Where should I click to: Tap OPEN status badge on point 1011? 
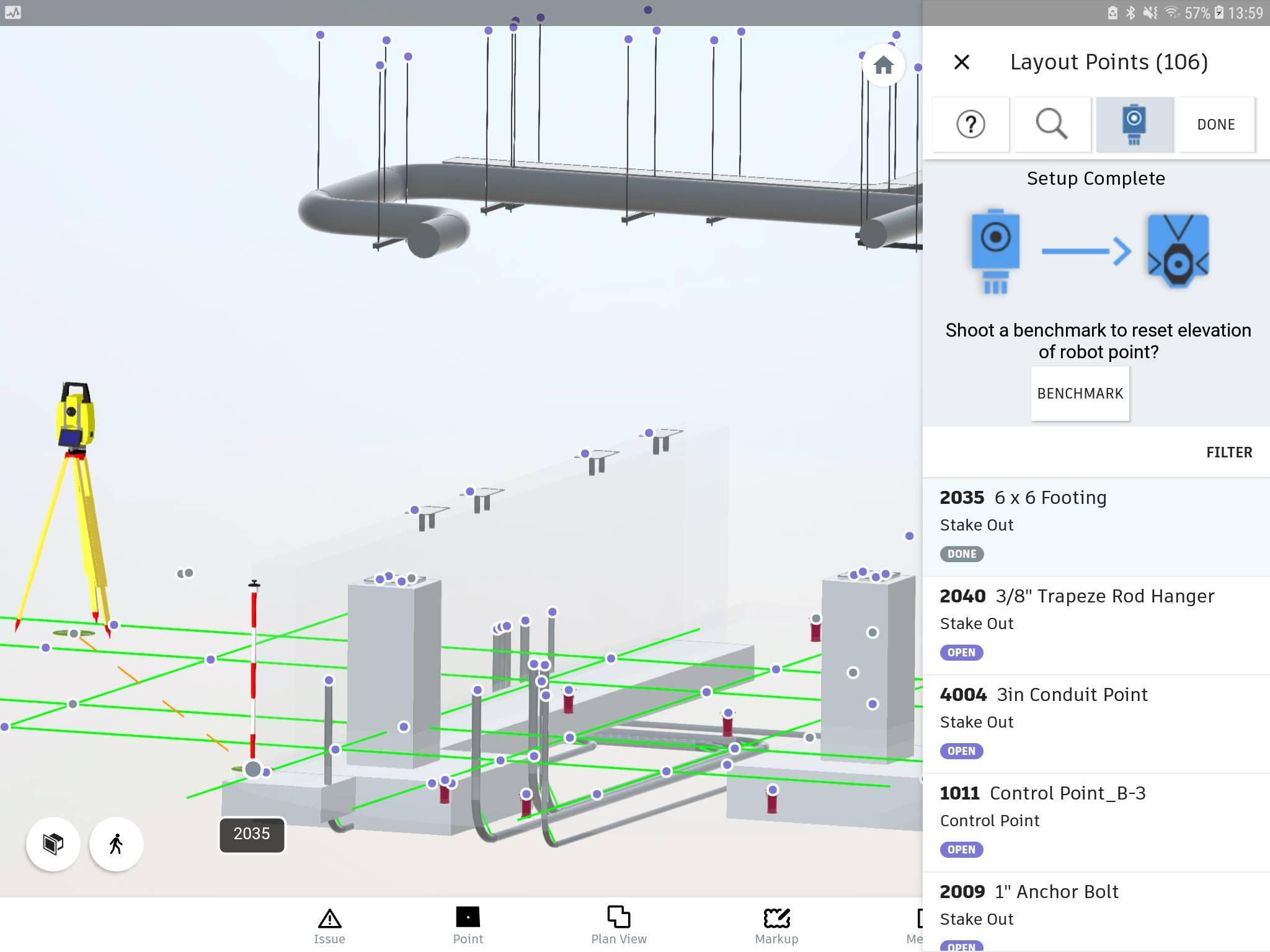[961, 849]
